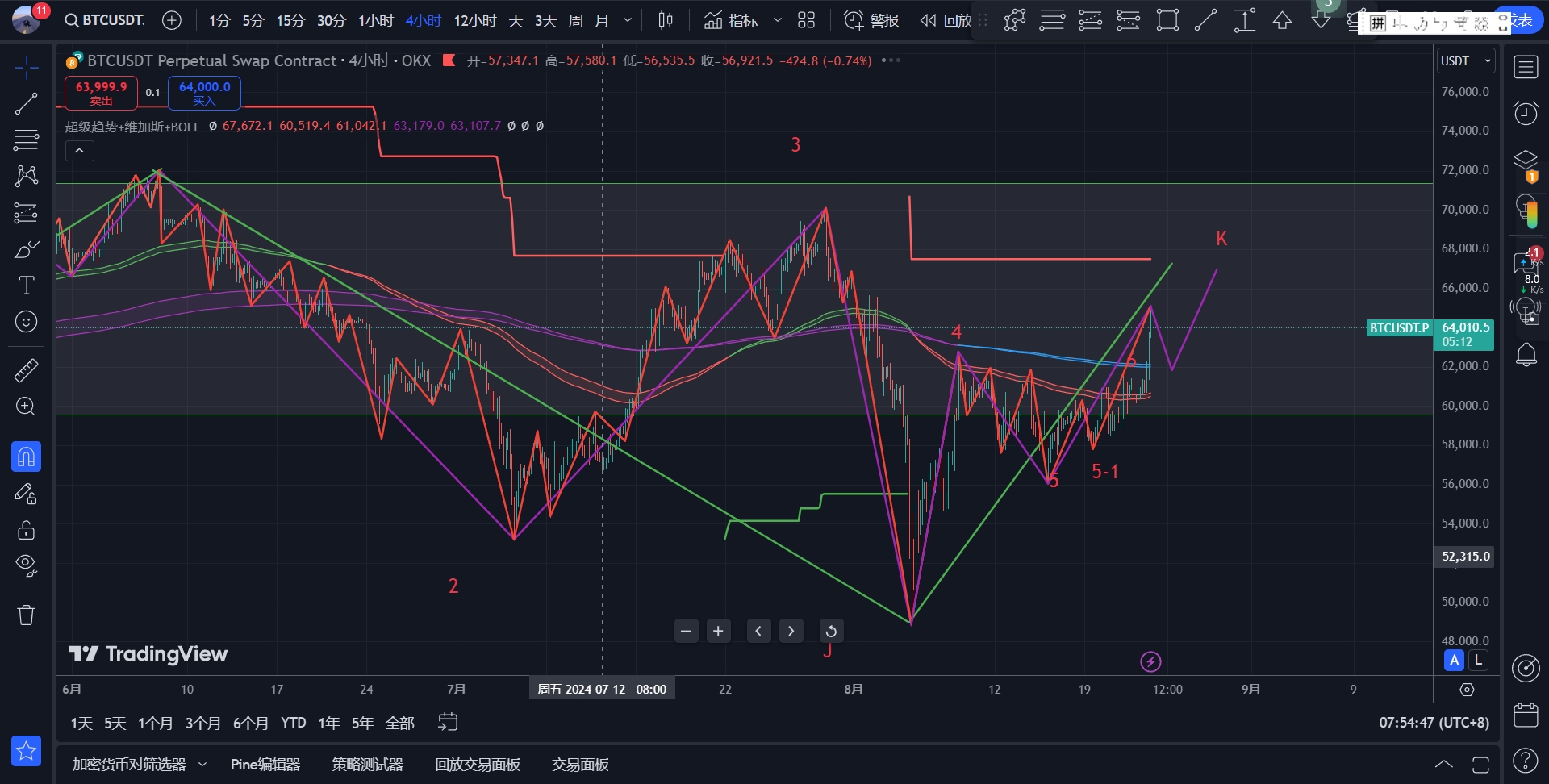
Task: Switch to 15分 timeframe
Action: tap(290, 20)
